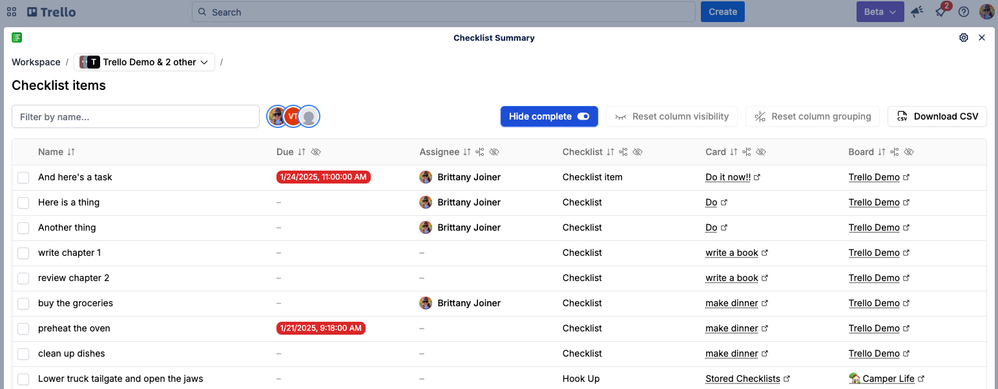Expand the Trello Demo & 2 other dropdown
998x389 pixels.
tap(144, 62)
